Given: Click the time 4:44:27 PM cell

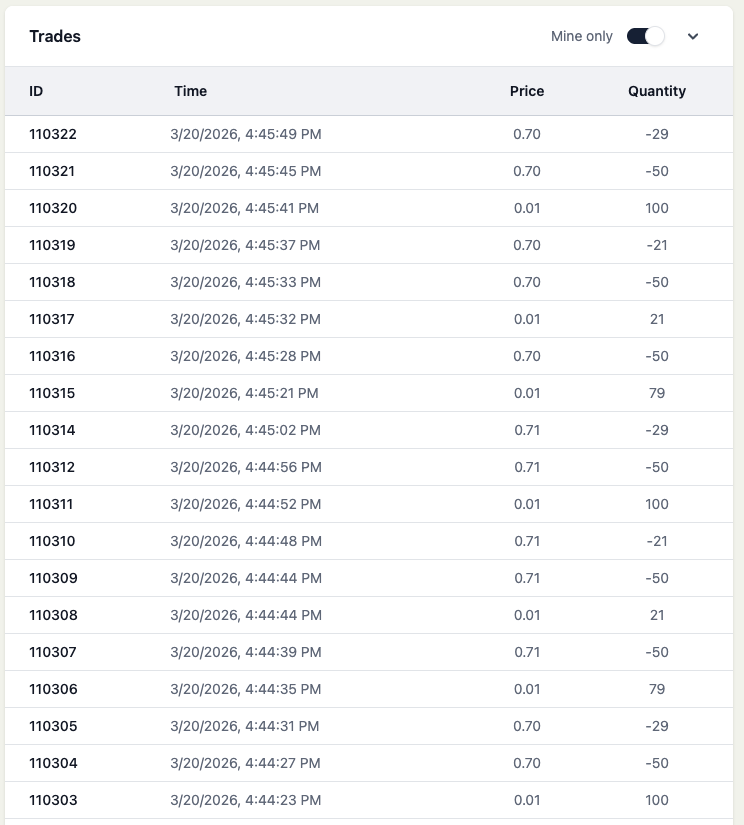Looking at the screenshot, I should [245, 763].
